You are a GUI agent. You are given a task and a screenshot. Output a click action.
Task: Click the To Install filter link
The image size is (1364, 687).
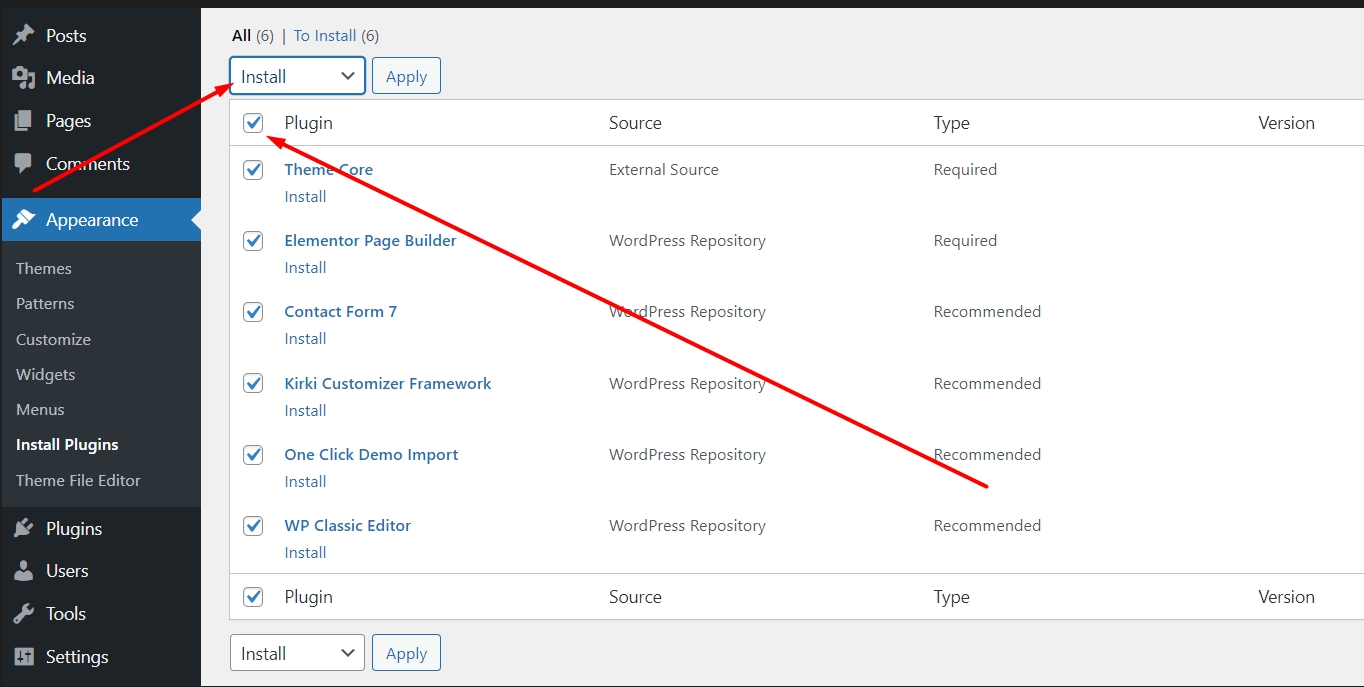tap(324, 36)
